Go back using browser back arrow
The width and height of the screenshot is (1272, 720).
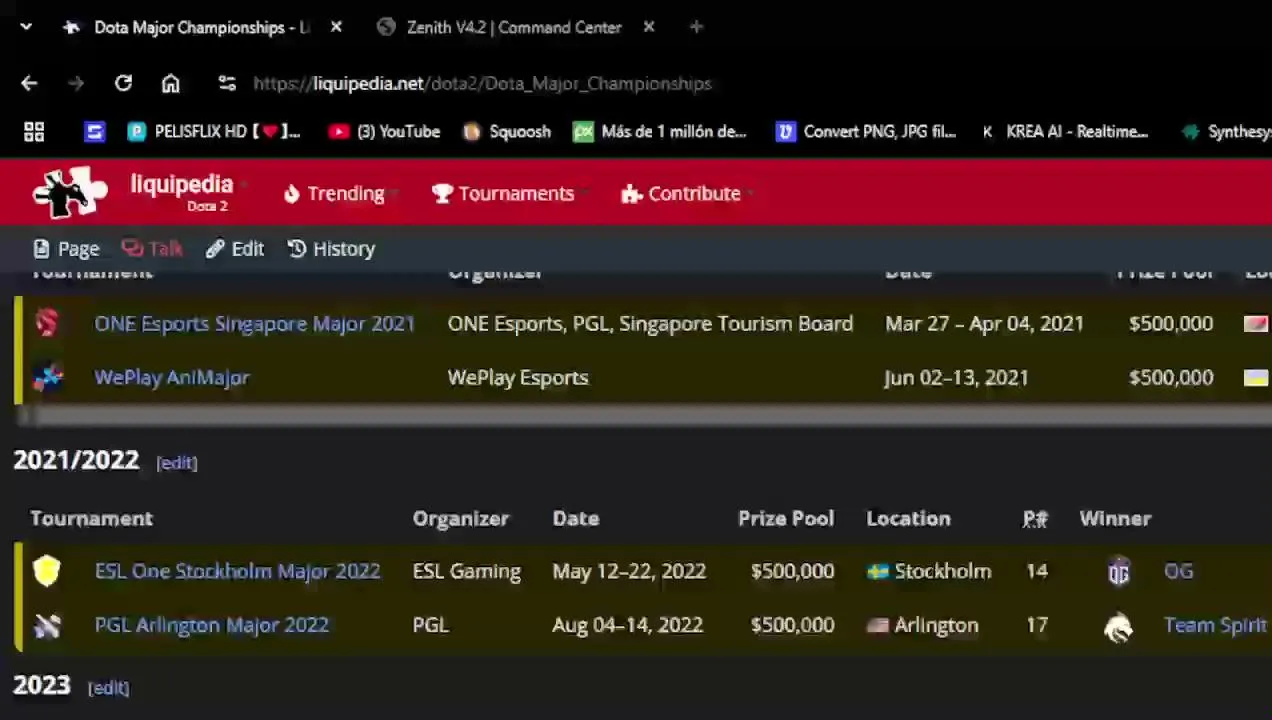pos(29,84)
